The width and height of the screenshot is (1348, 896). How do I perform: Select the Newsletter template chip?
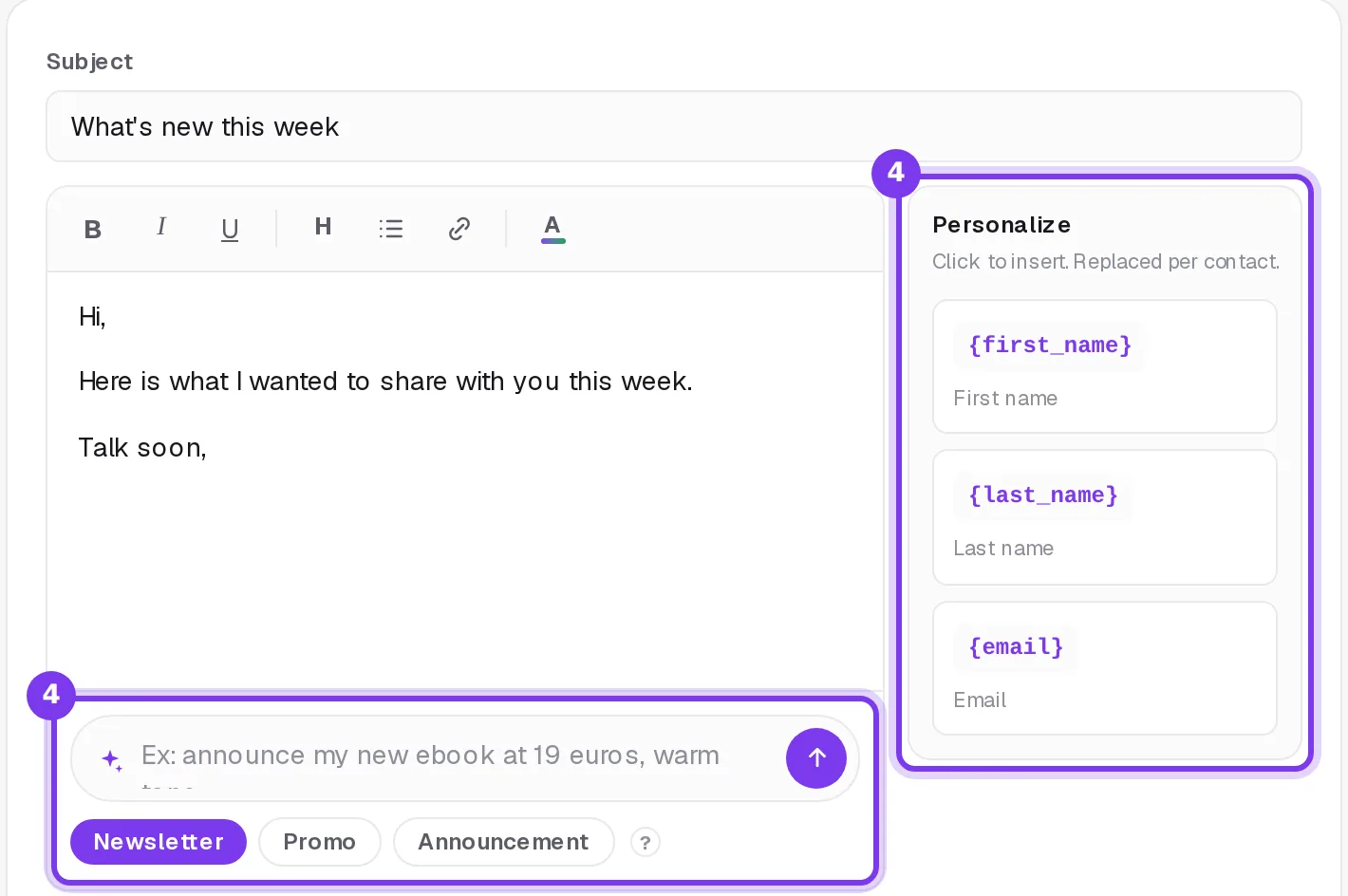pos(159,842)
